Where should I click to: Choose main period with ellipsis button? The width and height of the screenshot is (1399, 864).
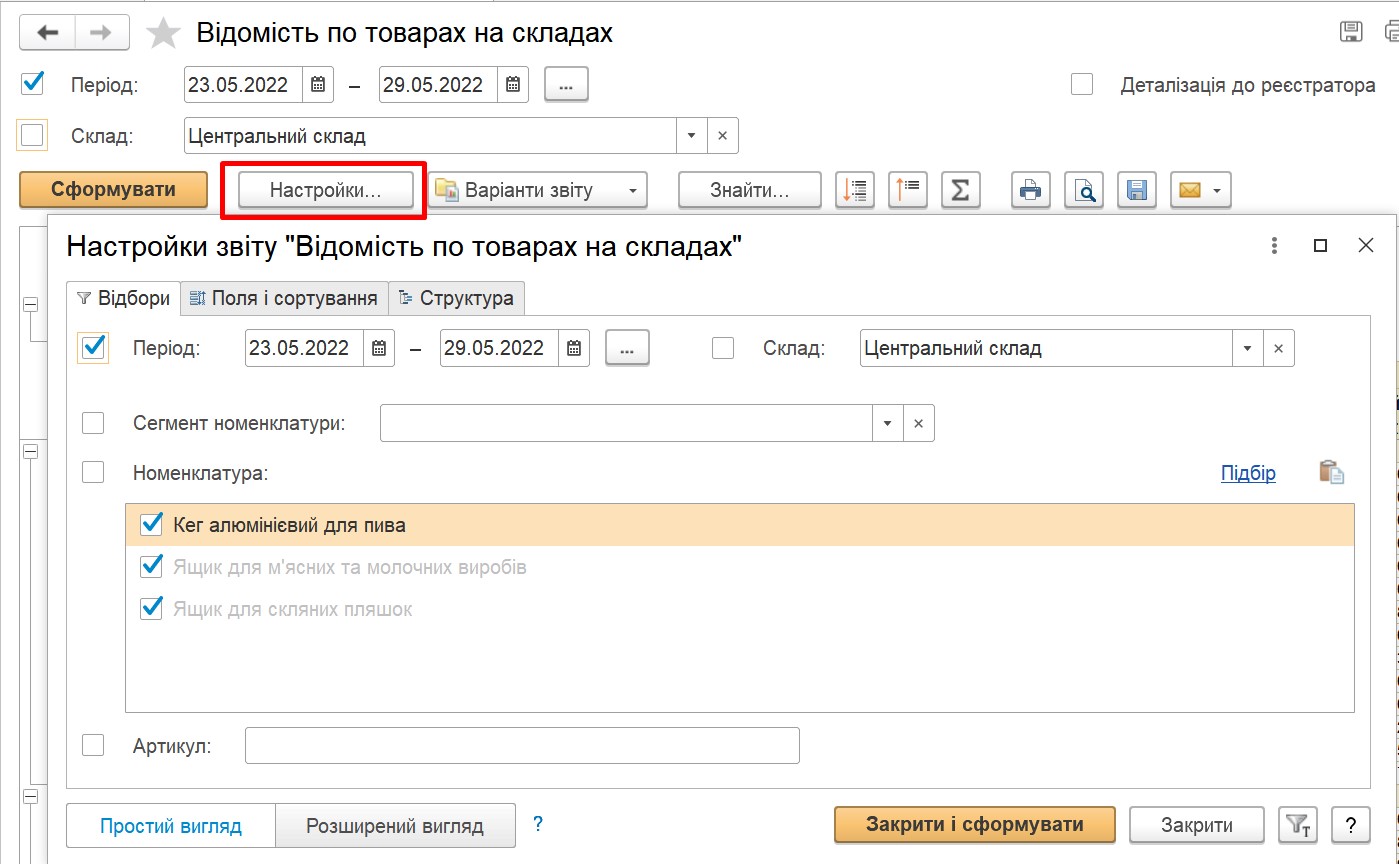pos(566,85)
